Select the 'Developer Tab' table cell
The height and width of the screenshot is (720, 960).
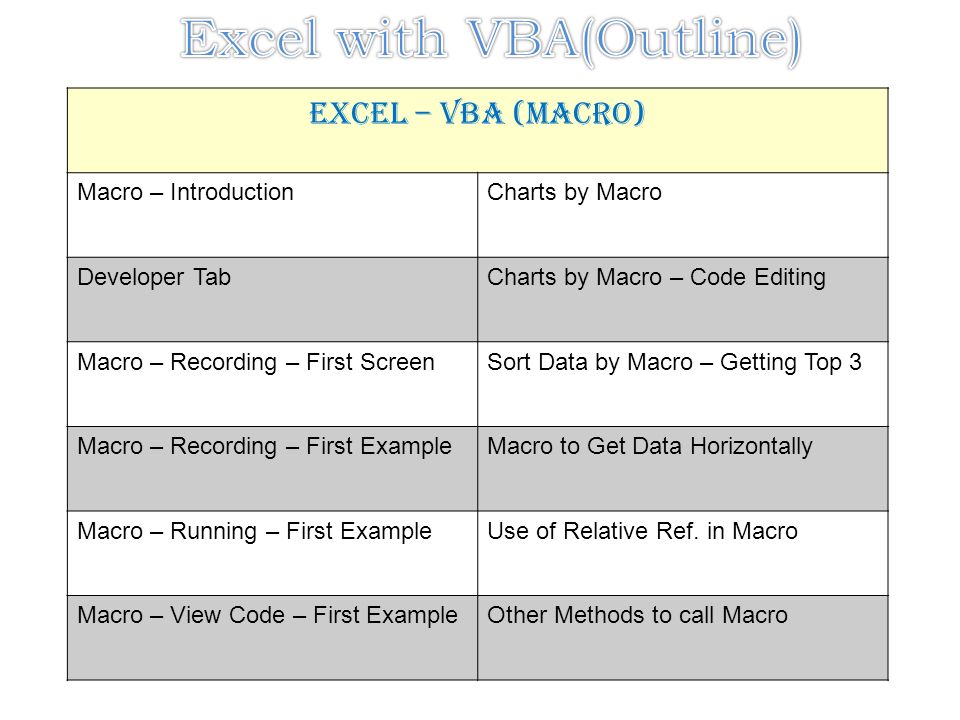pyautogui.click(x=272, y=299)
